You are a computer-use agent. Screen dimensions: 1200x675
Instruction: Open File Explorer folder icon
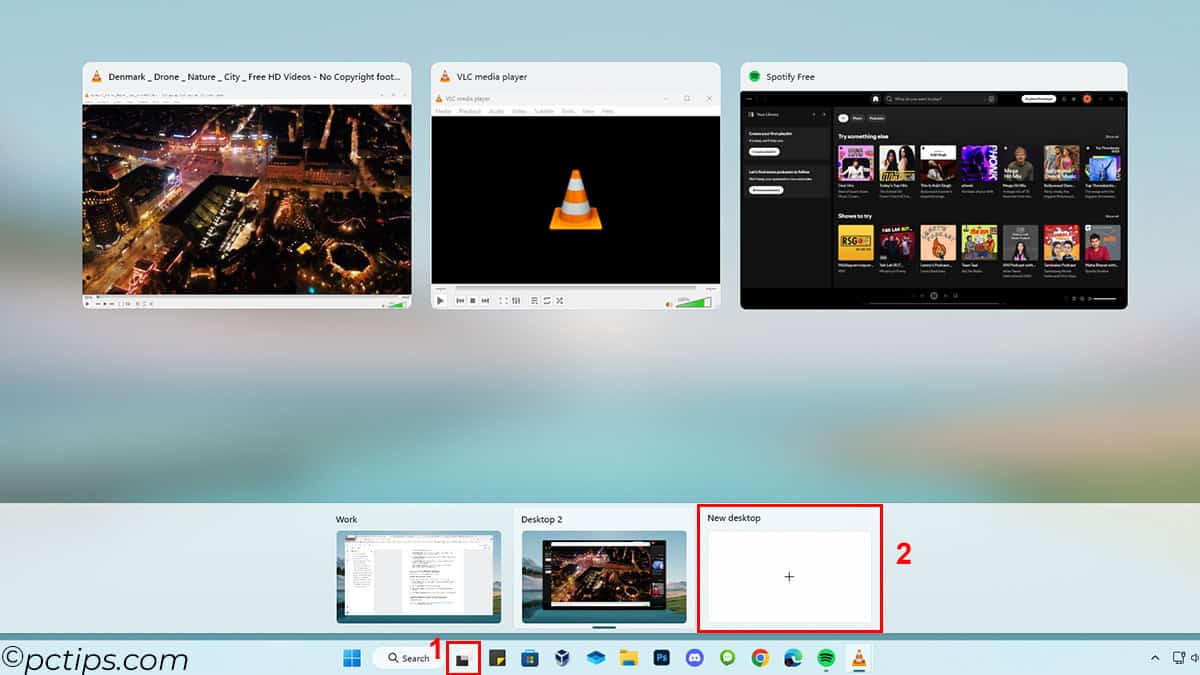click(628, 658)
